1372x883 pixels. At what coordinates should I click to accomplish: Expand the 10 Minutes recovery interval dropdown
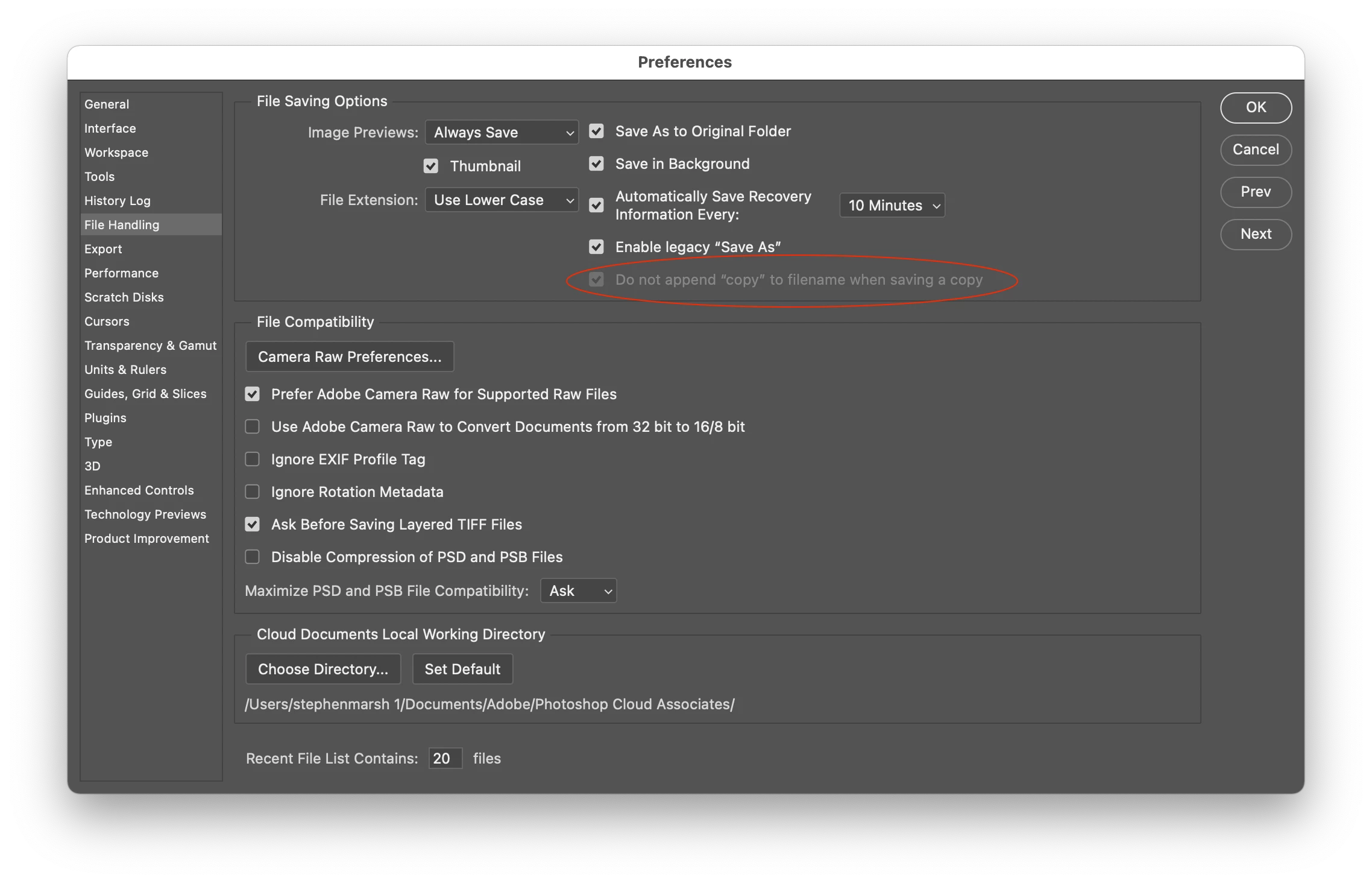coord(892,206)
